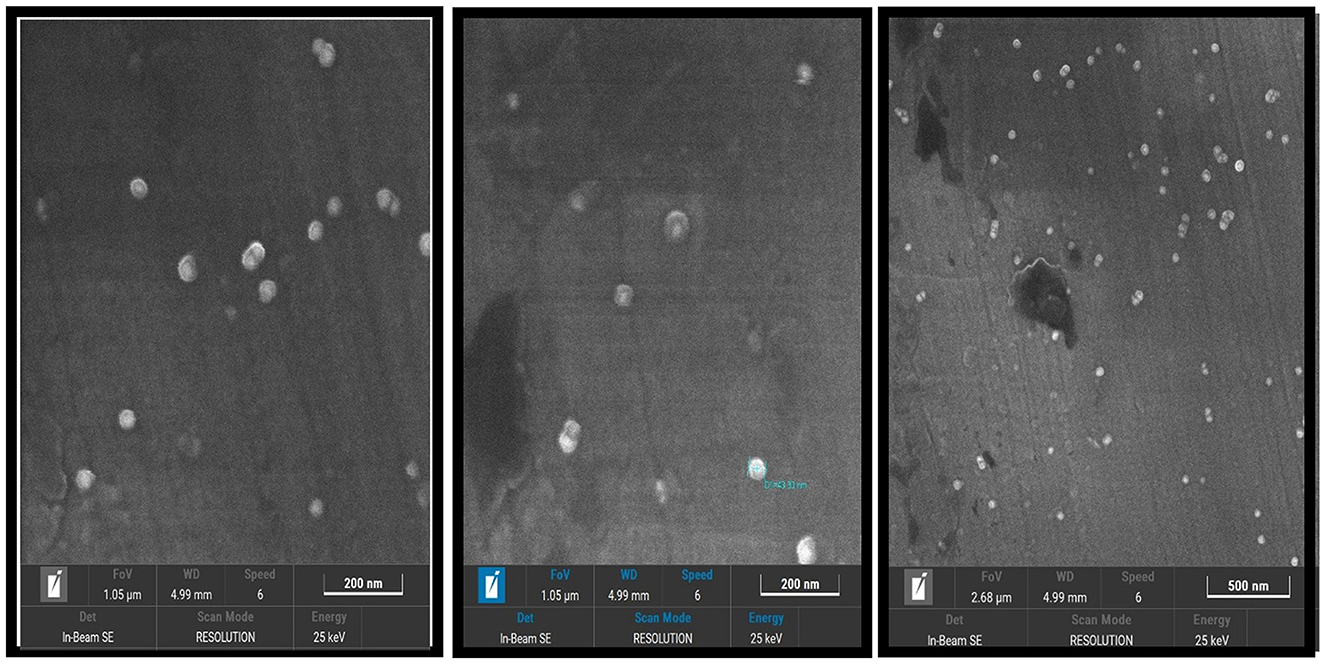Select the "Scan Mode" label in the right SEM panel

pyautogui.click(x=1101, y=620)
